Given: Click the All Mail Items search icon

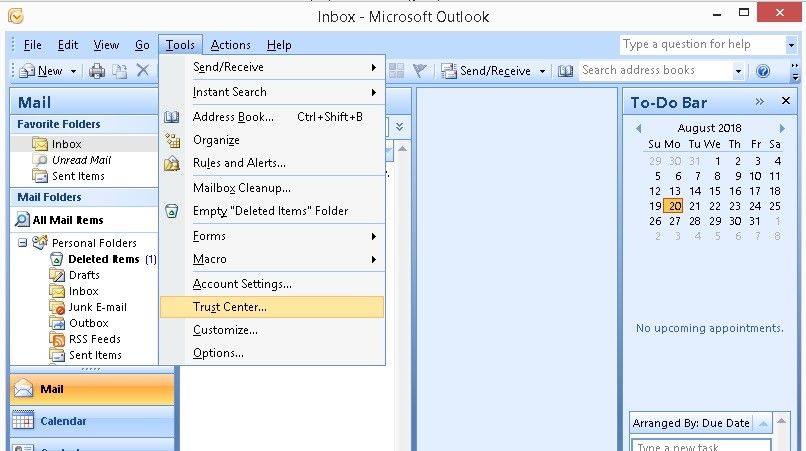Looking at the screenshot, I should 22,220.
